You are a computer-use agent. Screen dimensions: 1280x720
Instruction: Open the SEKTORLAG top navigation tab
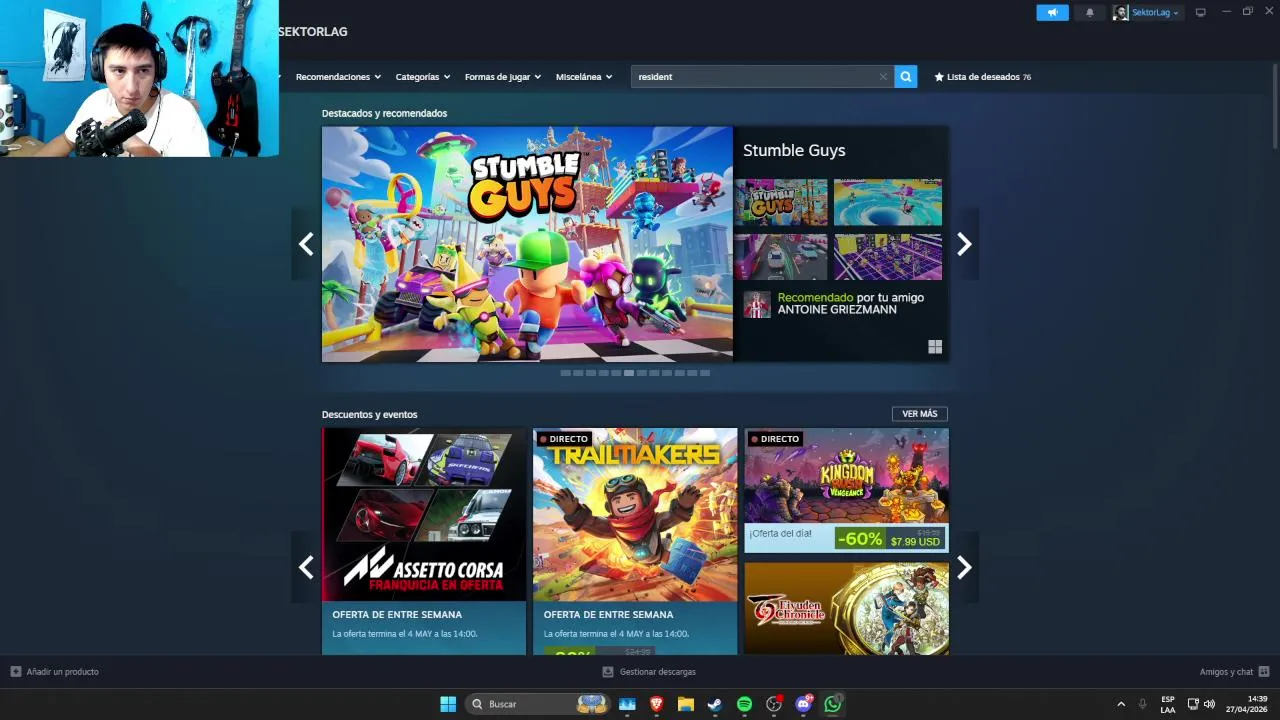tap(313, 32)
